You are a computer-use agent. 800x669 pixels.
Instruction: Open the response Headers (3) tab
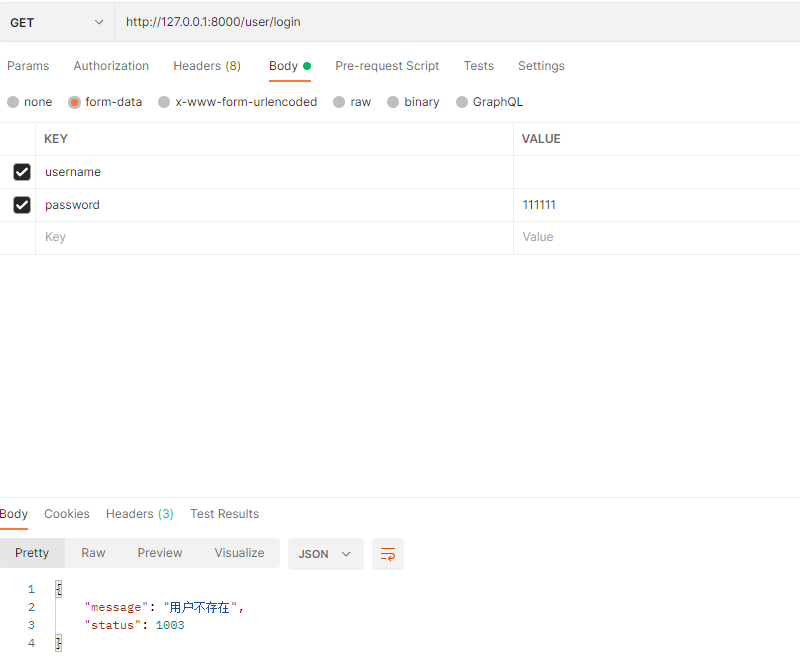140,514
